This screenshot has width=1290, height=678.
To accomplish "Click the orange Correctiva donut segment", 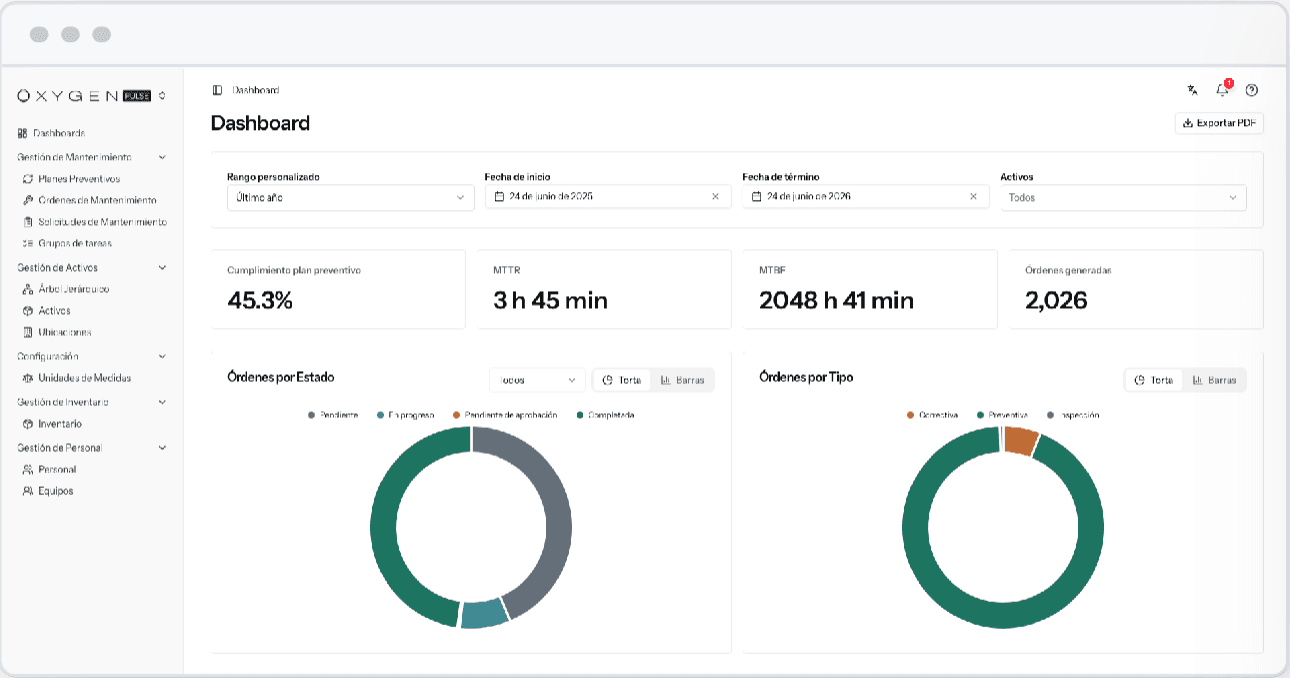I will [1020, 441].
